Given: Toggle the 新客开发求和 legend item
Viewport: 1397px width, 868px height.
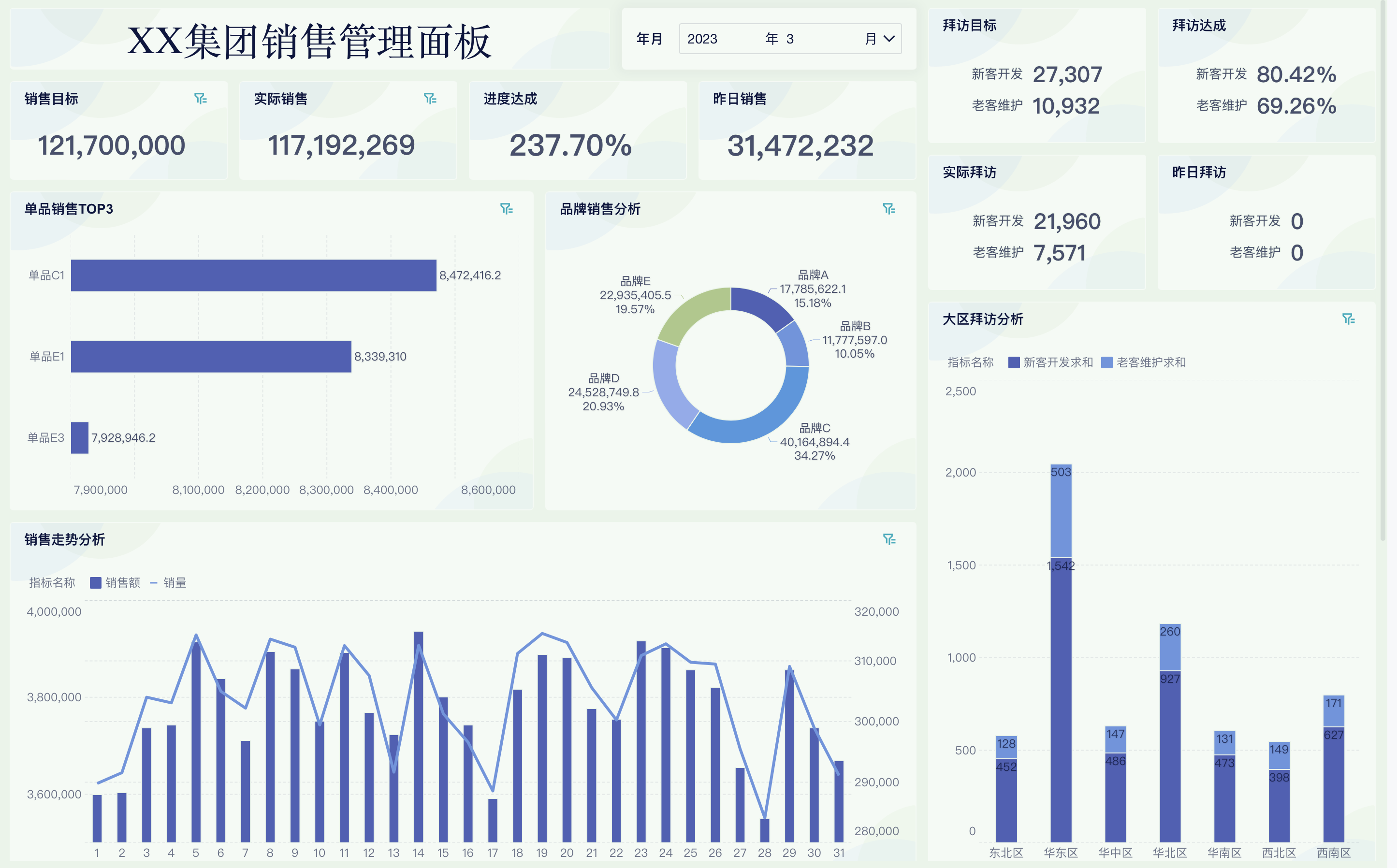Looking at the screenshot, I should coord(1051,362).
